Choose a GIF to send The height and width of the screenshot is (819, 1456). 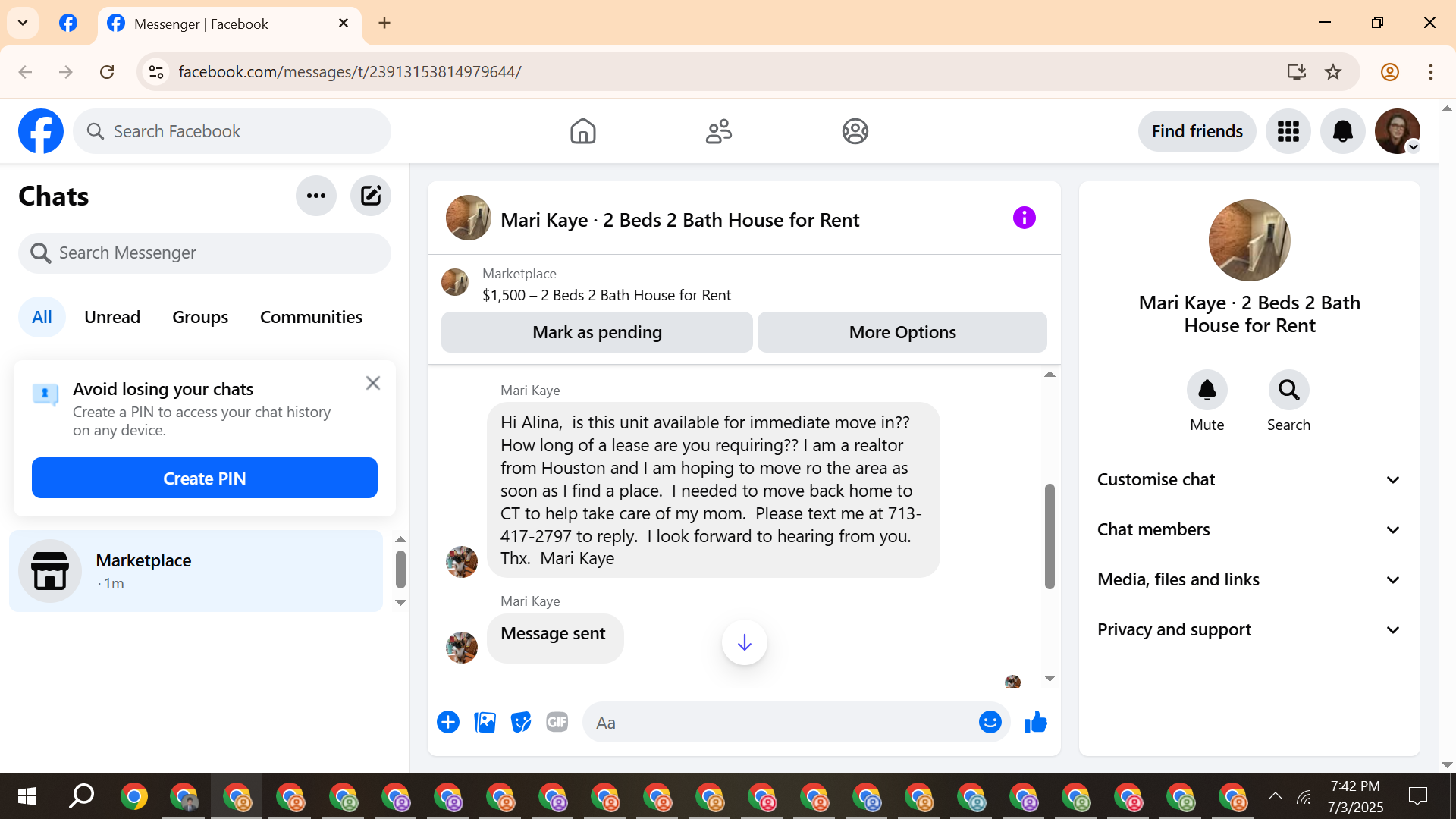point(557,723)
